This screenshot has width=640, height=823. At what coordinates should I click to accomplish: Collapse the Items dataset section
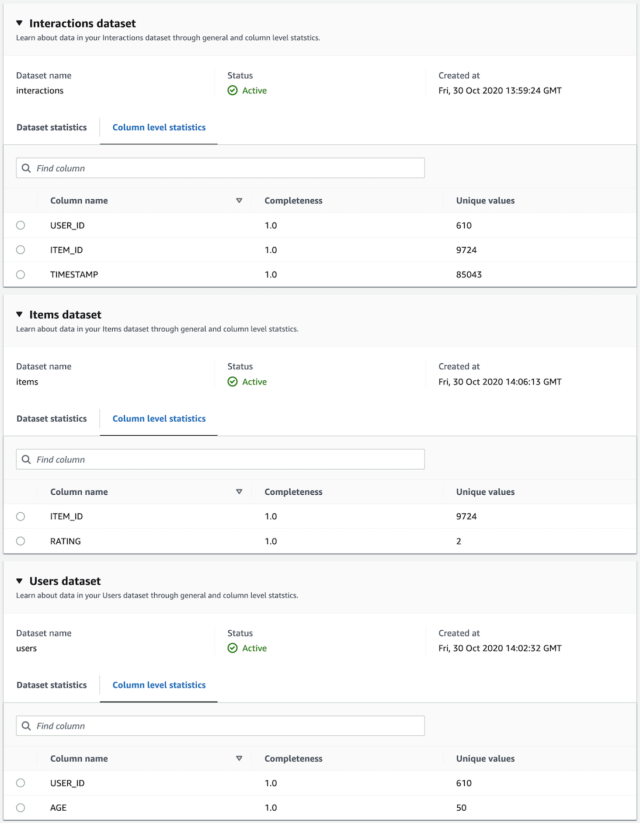click(19, 314)
